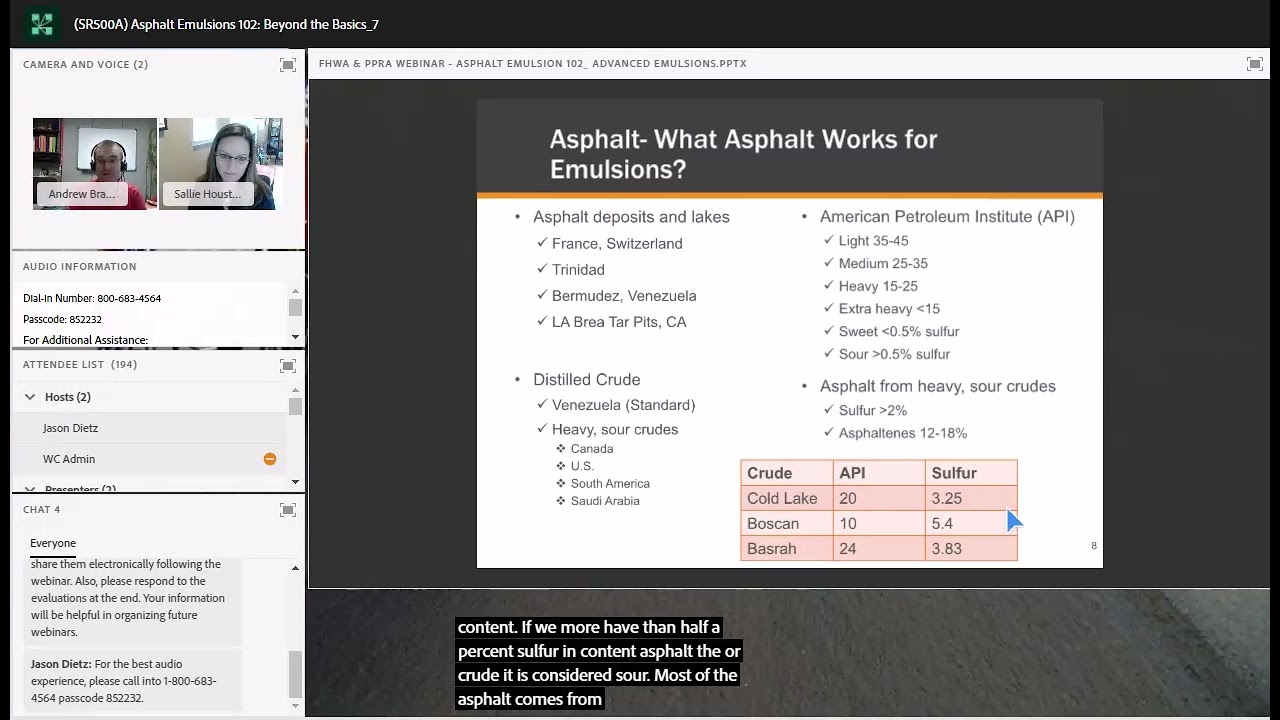Click the Audio Information scroll up arrow
This screenshot has height=720, width=1280.
coord(295,291)
